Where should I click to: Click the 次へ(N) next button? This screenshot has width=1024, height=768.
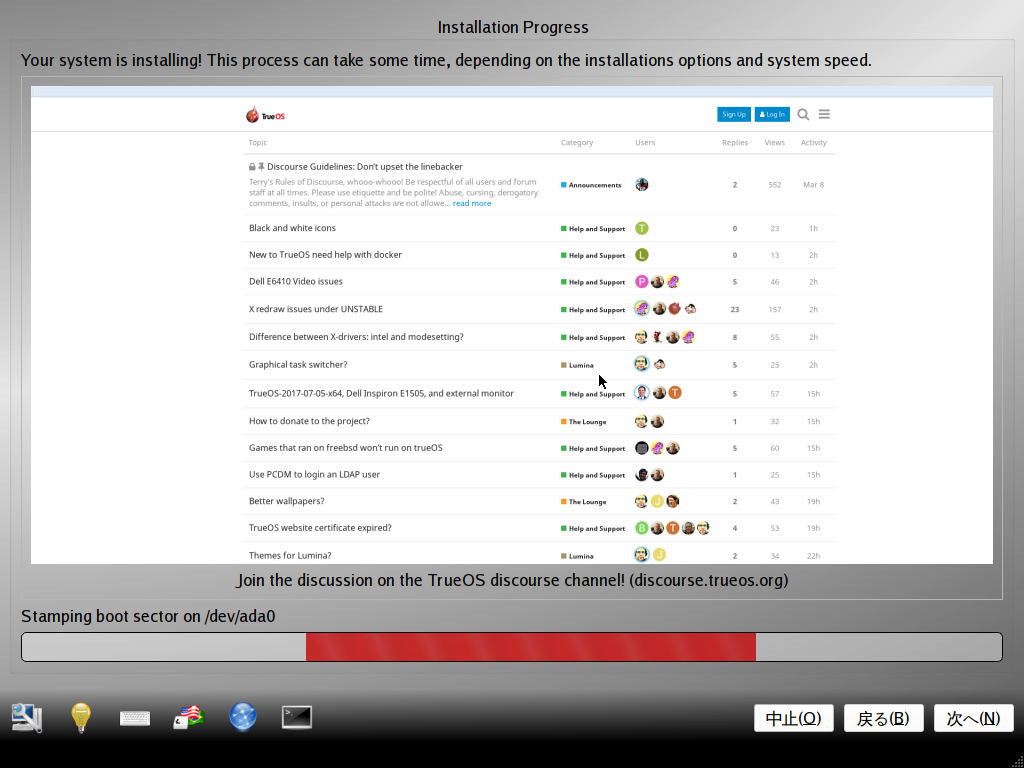click(x=974, y=718)
